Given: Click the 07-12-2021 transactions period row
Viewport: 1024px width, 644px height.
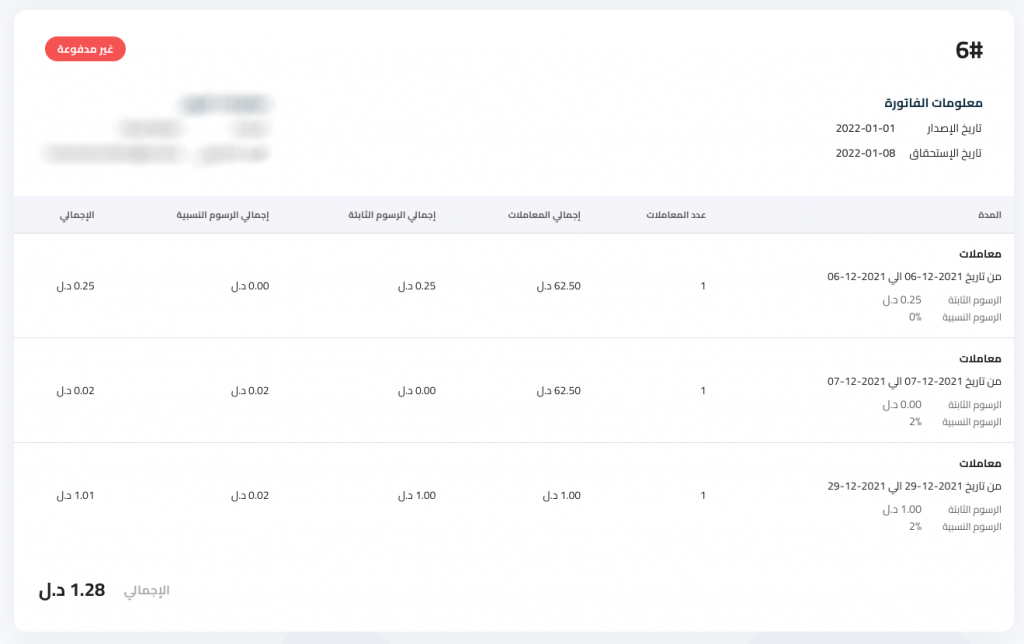Looking at the screenshot, I should pos(914,381).
